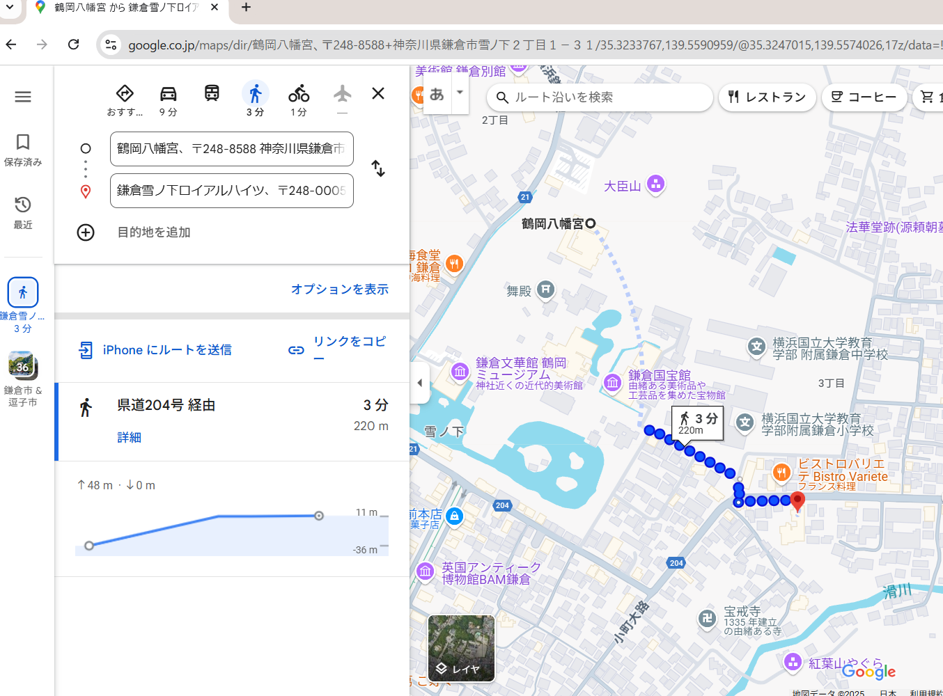Click the 3 分 220m route label
The image size is (943, 696).
pyautogui.click(x=698, y=423)
